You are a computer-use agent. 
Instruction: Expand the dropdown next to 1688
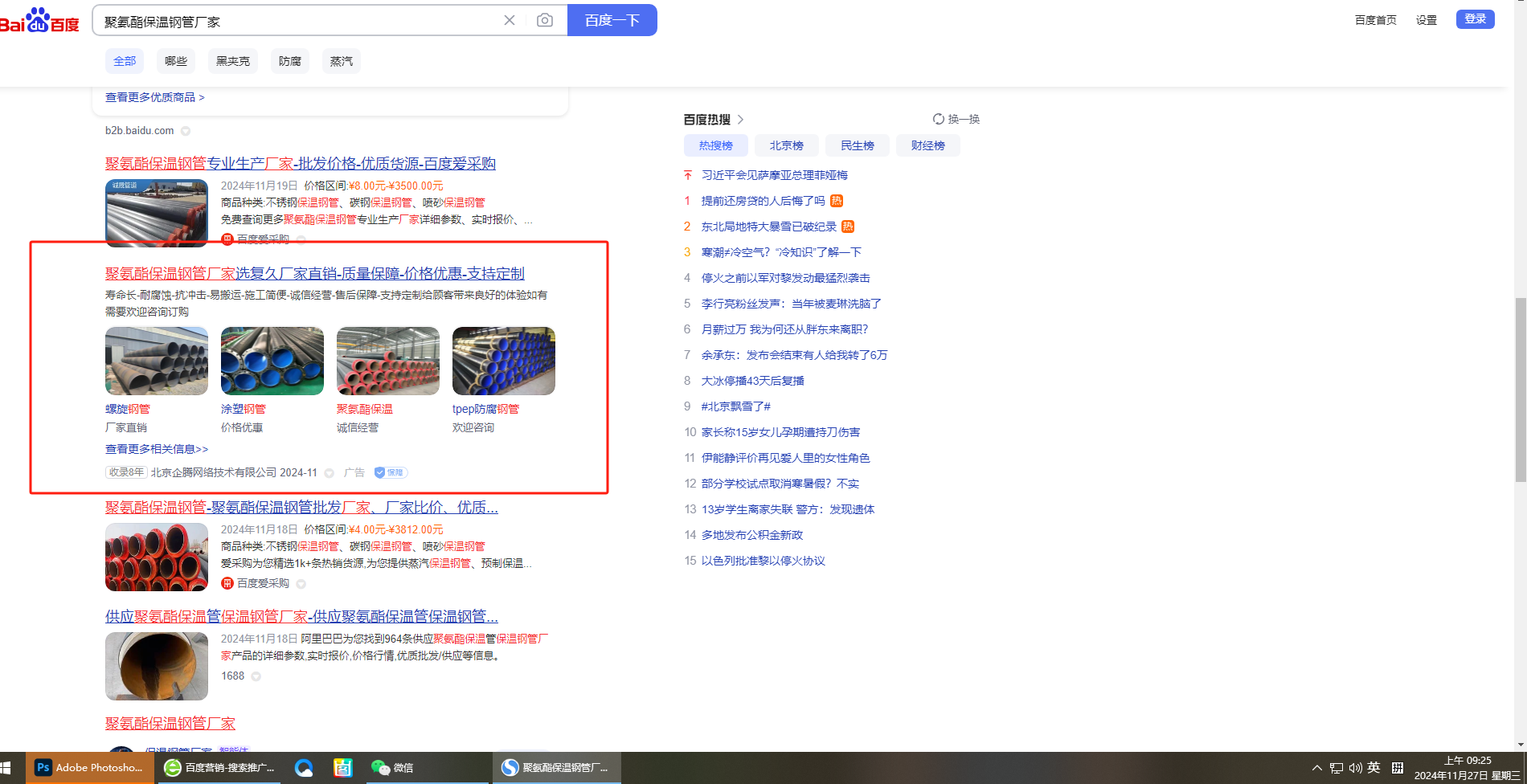[x=256, y=676]
